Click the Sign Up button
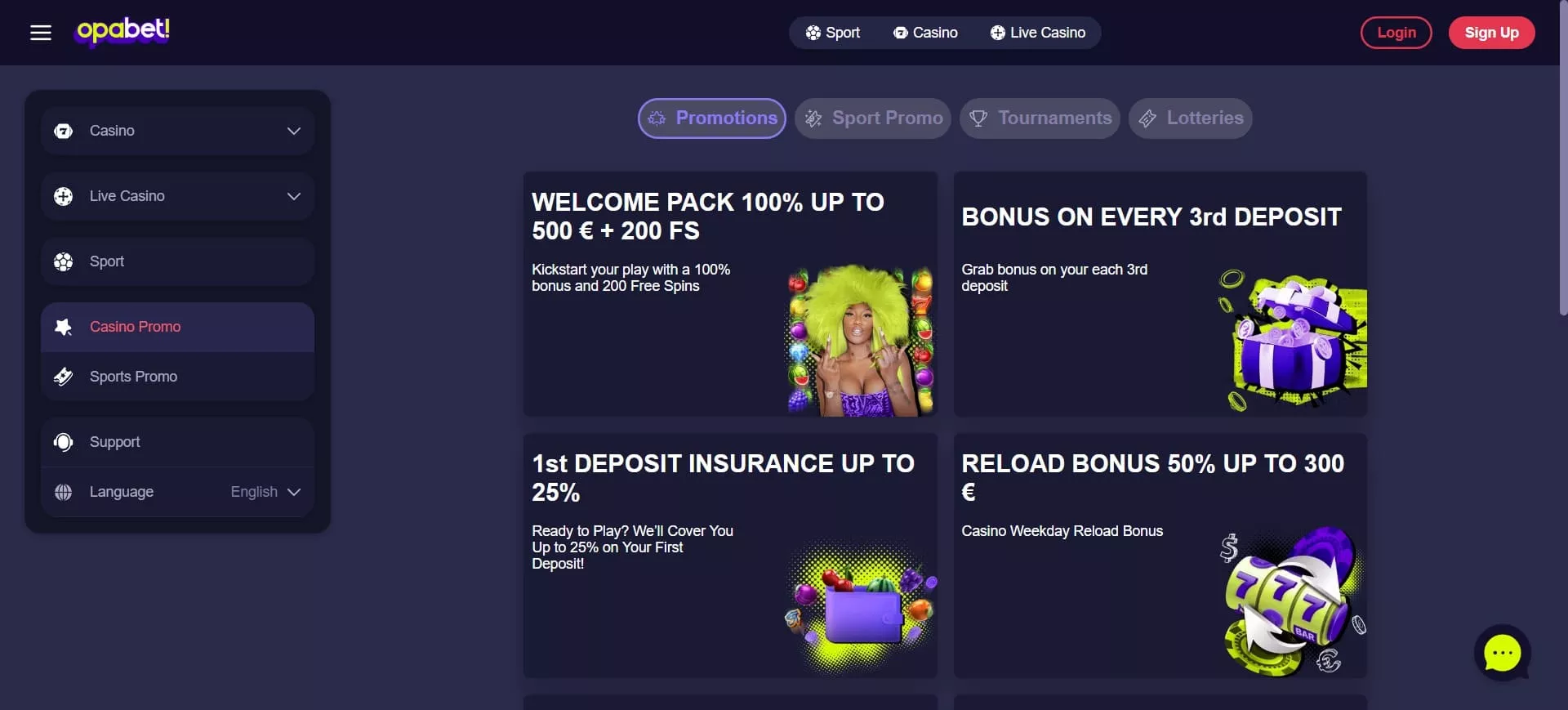 1491,33
